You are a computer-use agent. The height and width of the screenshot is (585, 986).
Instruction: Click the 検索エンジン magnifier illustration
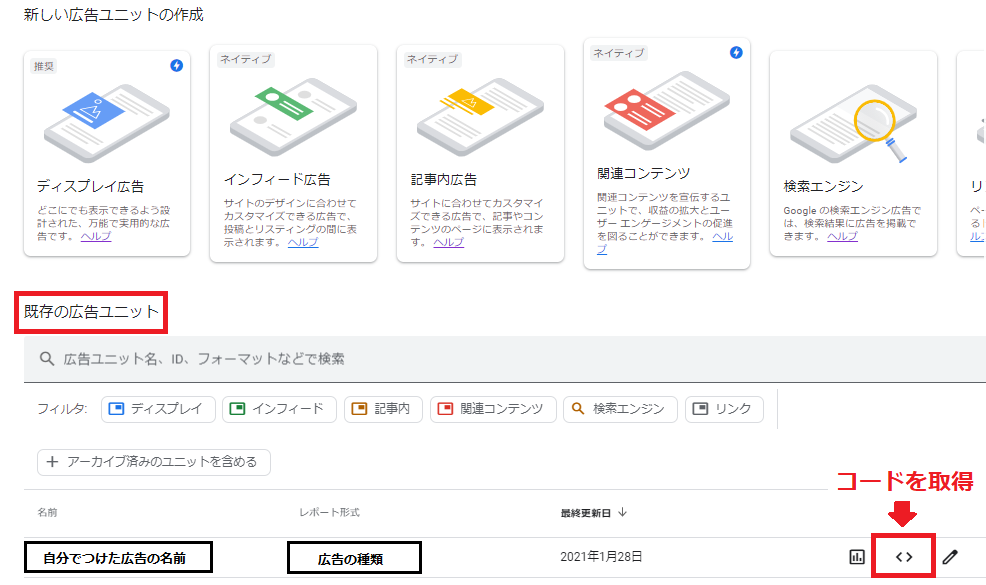(853, 124)
